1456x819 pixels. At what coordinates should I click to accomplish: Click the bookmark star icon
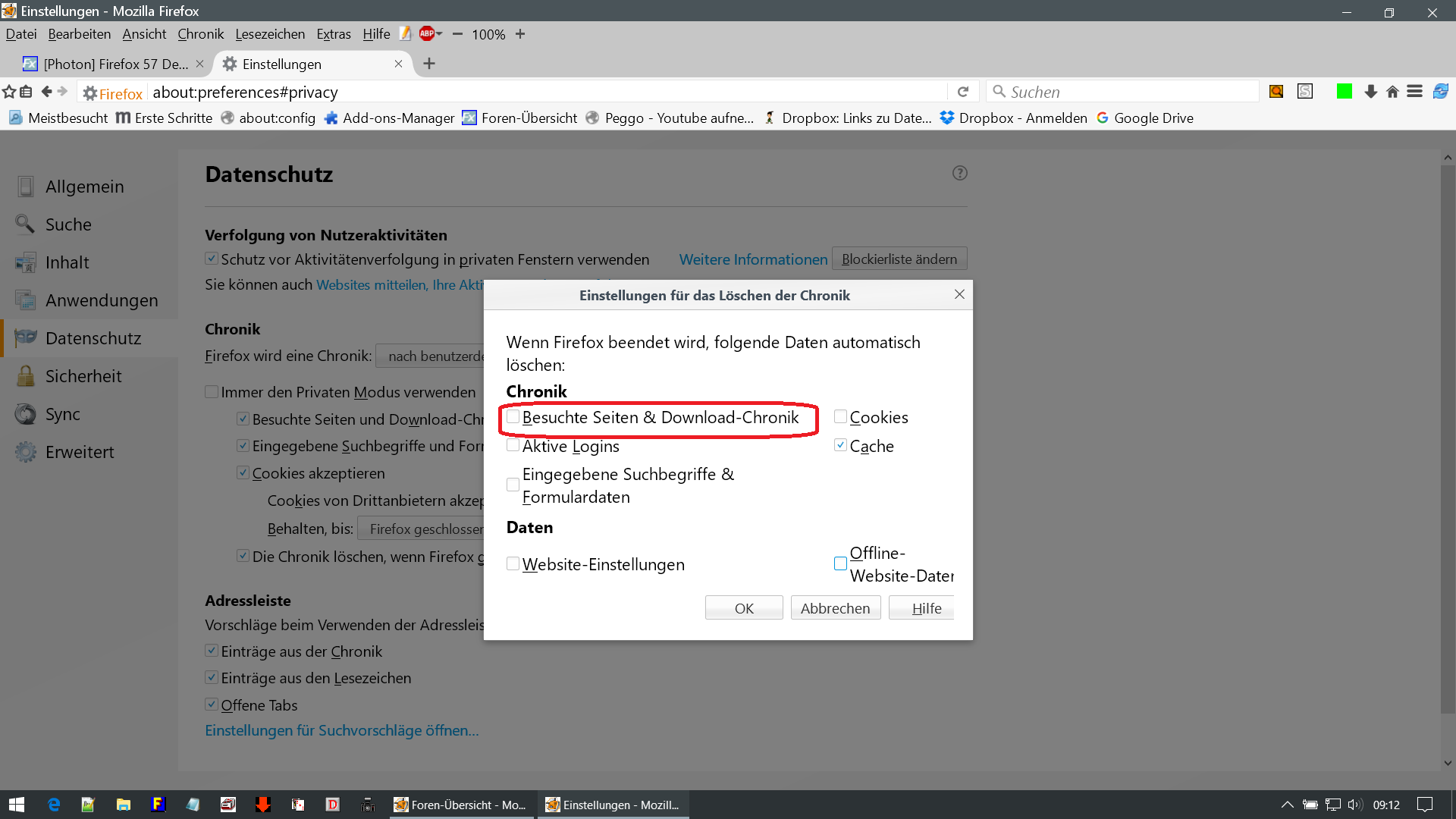tap(9, 92)
